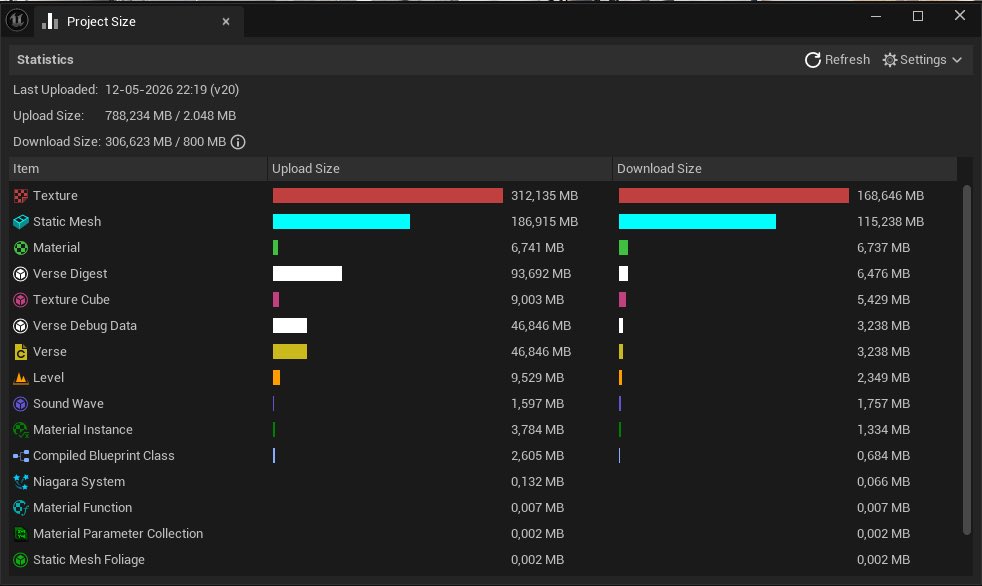The height and width of the screenshot is (586, 982).
Task: Click the Texture Cube icon
Action: 21,300
